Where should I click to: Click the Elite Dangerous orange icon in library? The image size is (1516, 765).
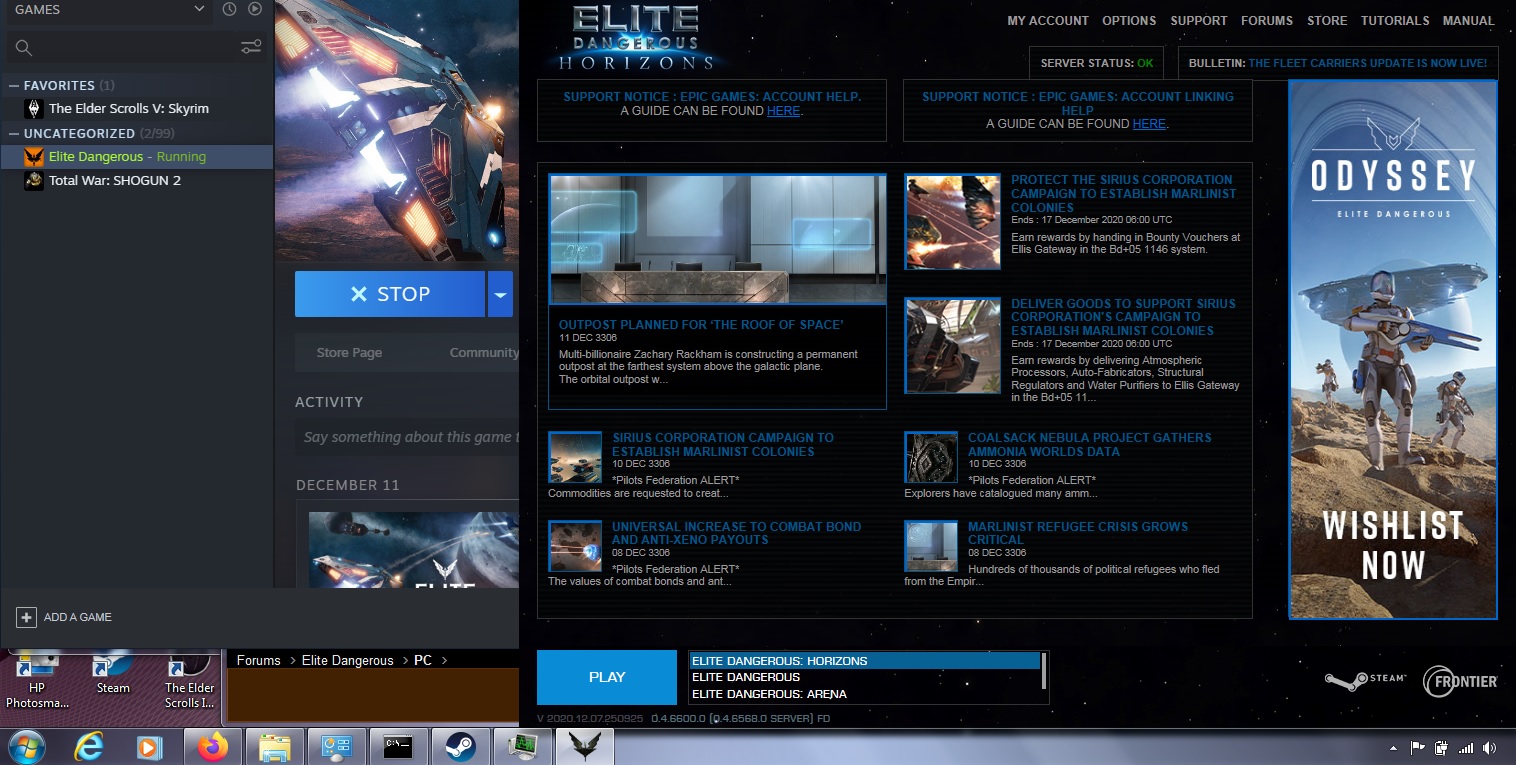pyautogui.click(x=34, y=157)
